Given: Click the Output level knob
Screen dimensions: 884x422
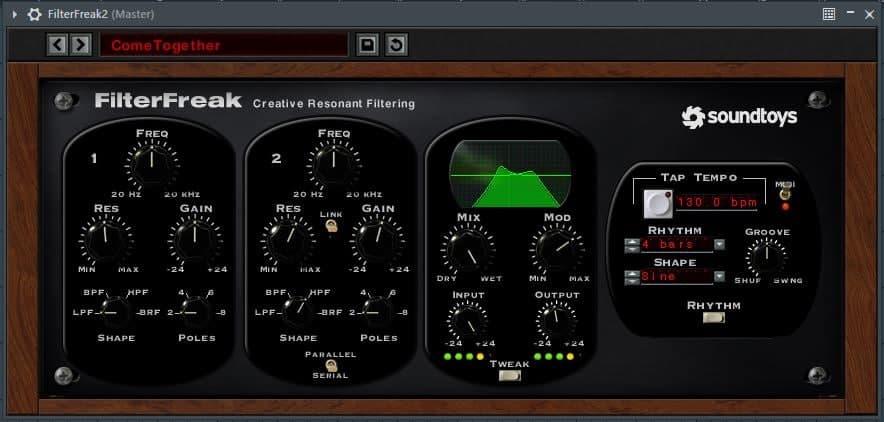Looking at the screenshot, I should point(556,321).
